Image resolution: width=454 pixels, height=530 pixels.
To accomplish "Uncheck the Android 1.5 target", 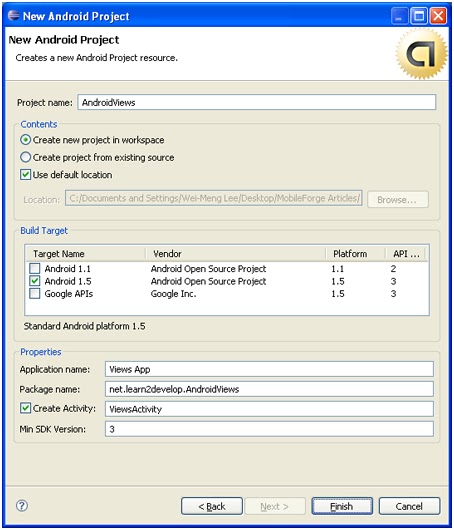I will (x=34, y=281).
